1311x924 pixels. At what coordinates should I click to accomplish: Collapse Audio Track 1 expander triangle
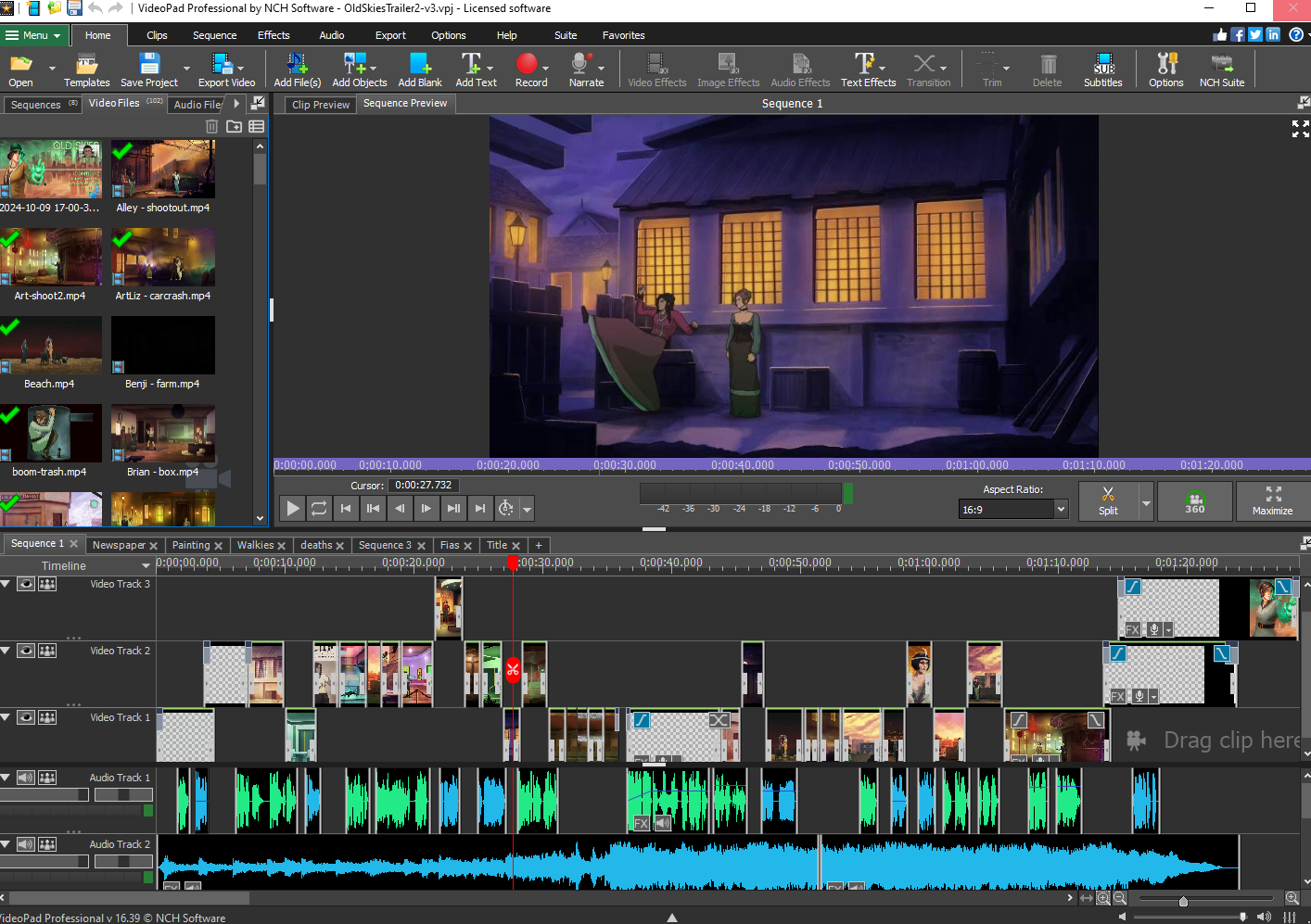[x=6, y=778]
